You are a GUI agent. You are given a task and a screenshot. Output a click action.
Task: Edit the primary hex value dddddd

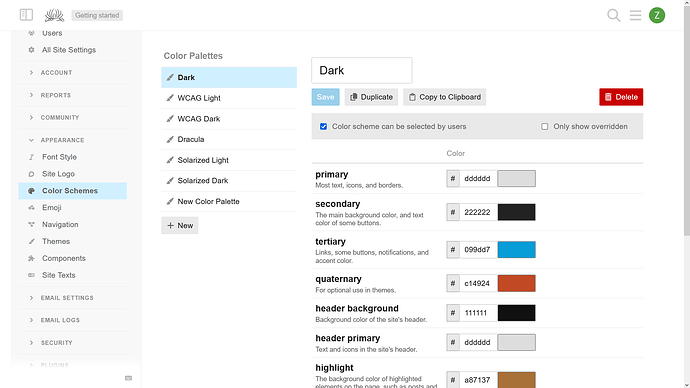point(478,179)
